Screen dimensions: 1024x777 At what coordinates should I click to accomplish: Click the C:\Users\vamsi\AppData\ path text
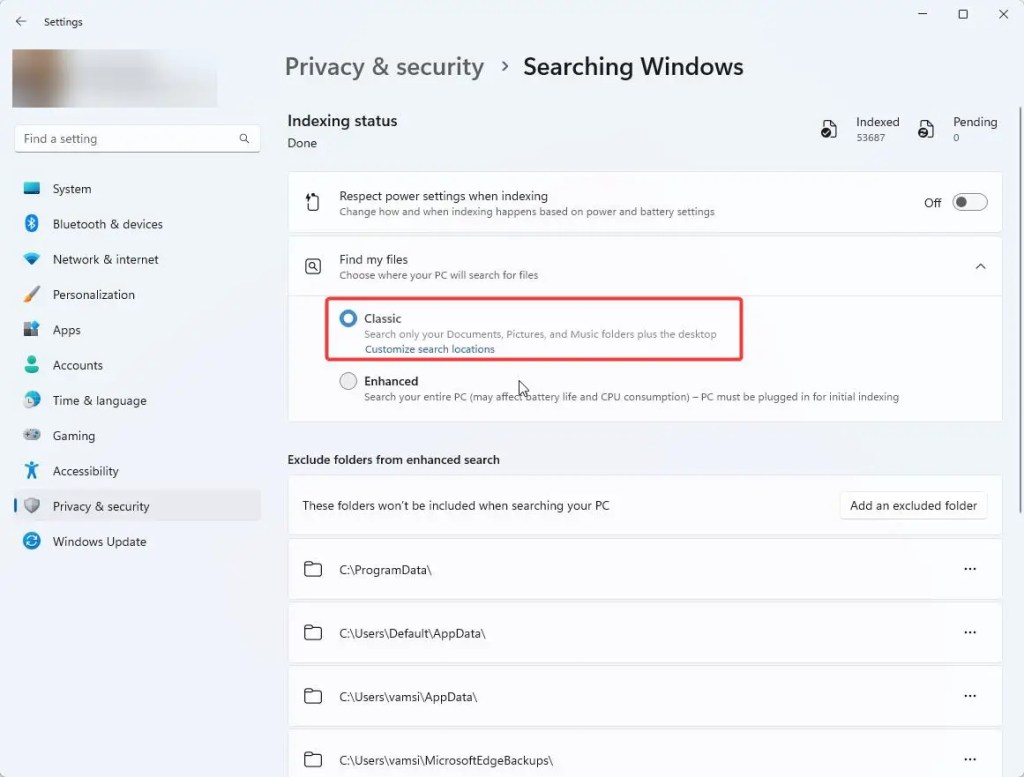click(x=408, y=697)
